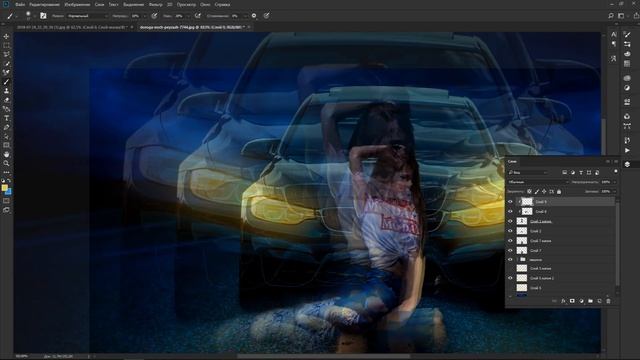640x360 pixels.
Task: Open the Layers panel options menu
Action: click(x=616, y=162)
